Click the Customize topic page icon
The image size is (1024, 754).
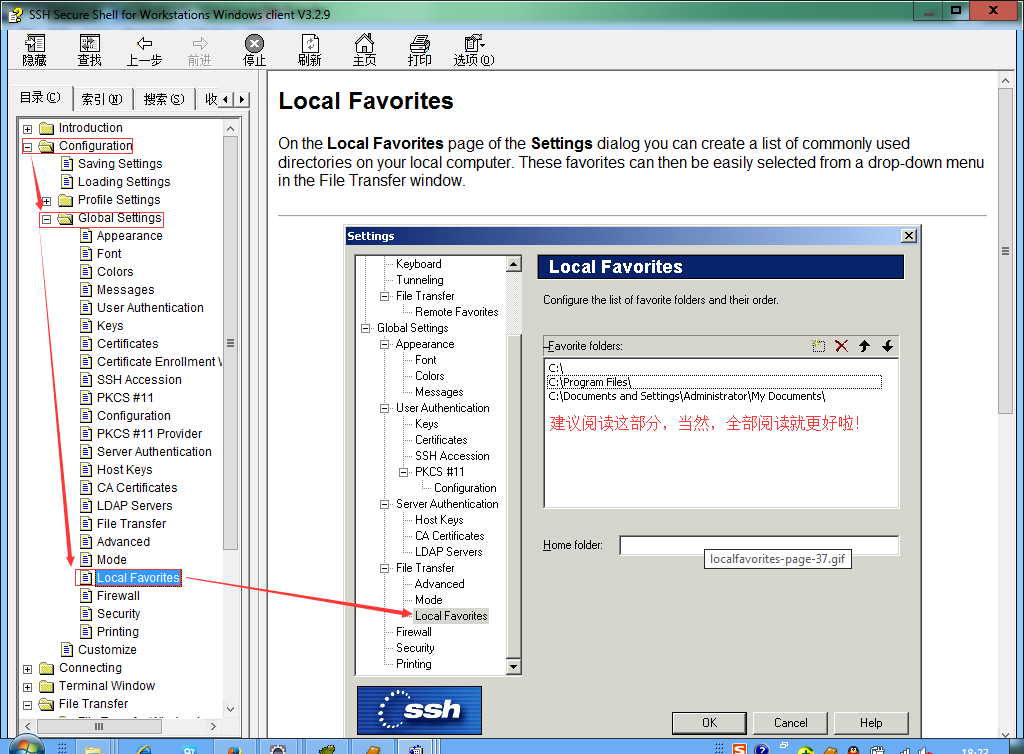[67, 650]
